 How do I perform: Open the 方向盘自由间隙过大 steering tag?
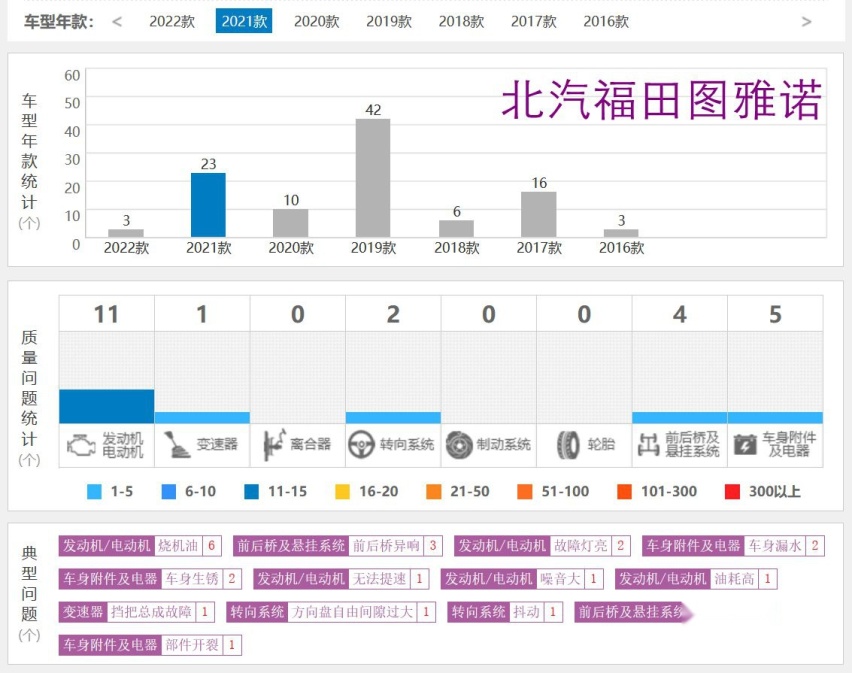pos(331,612)
